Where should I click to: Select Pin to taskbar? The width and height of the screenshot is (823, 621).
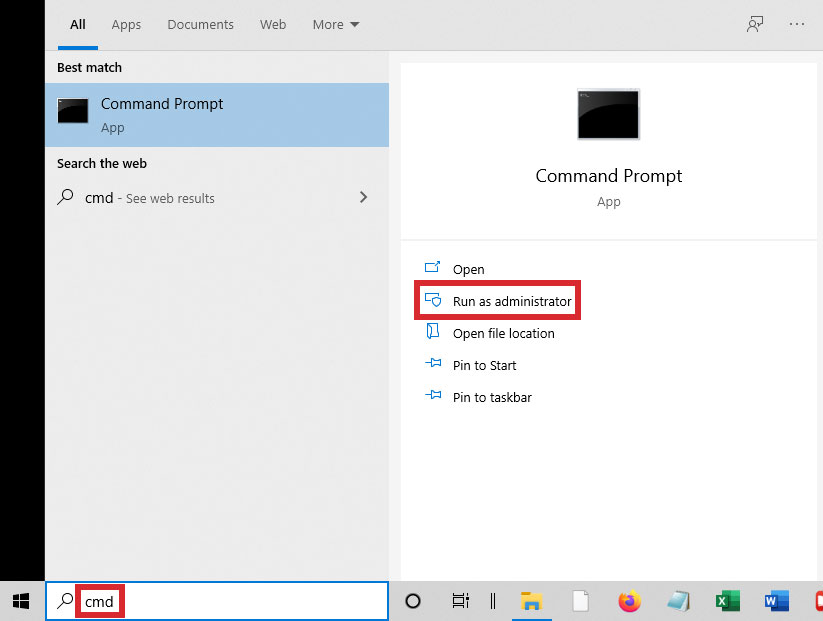(492, 397)
